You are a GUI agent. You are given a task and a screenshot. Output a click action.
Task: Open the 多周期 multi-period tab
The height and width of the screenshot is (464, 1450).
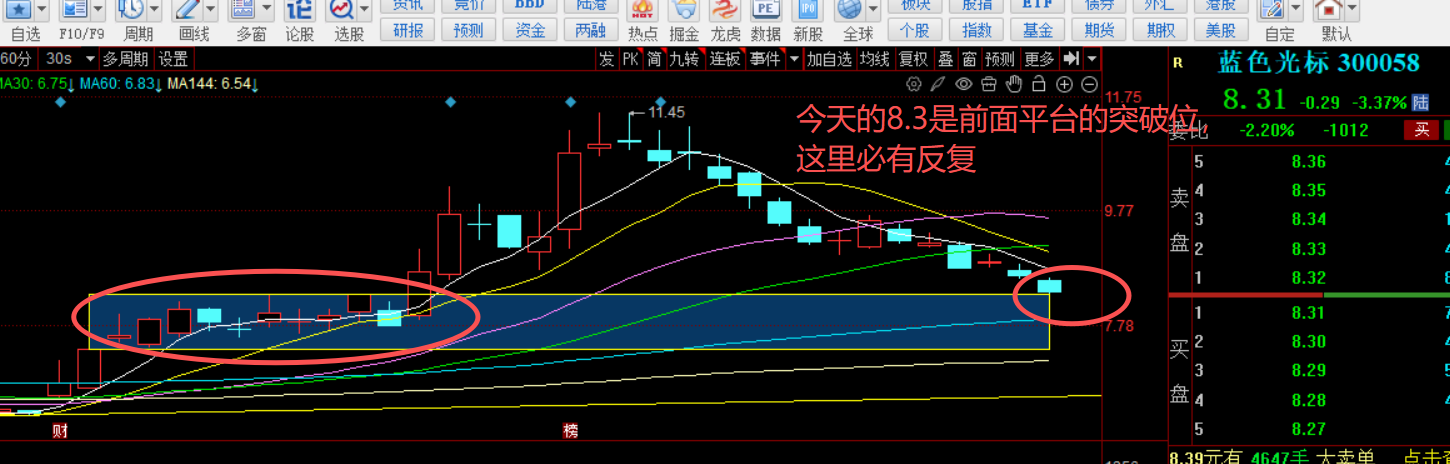pyautogui.click(x=126, y=59)
